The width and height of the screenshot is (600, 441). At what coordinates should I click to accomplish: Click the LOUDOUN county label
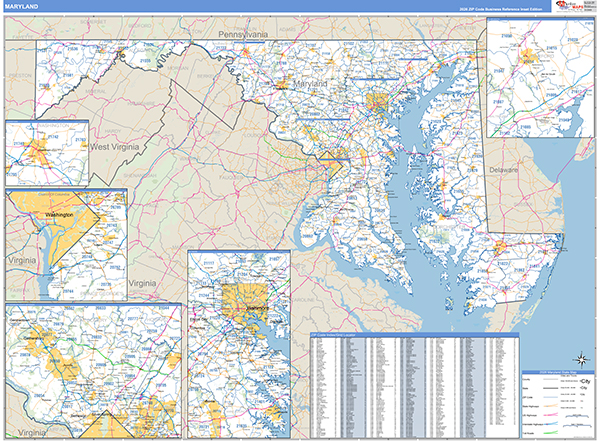[252, 136]
